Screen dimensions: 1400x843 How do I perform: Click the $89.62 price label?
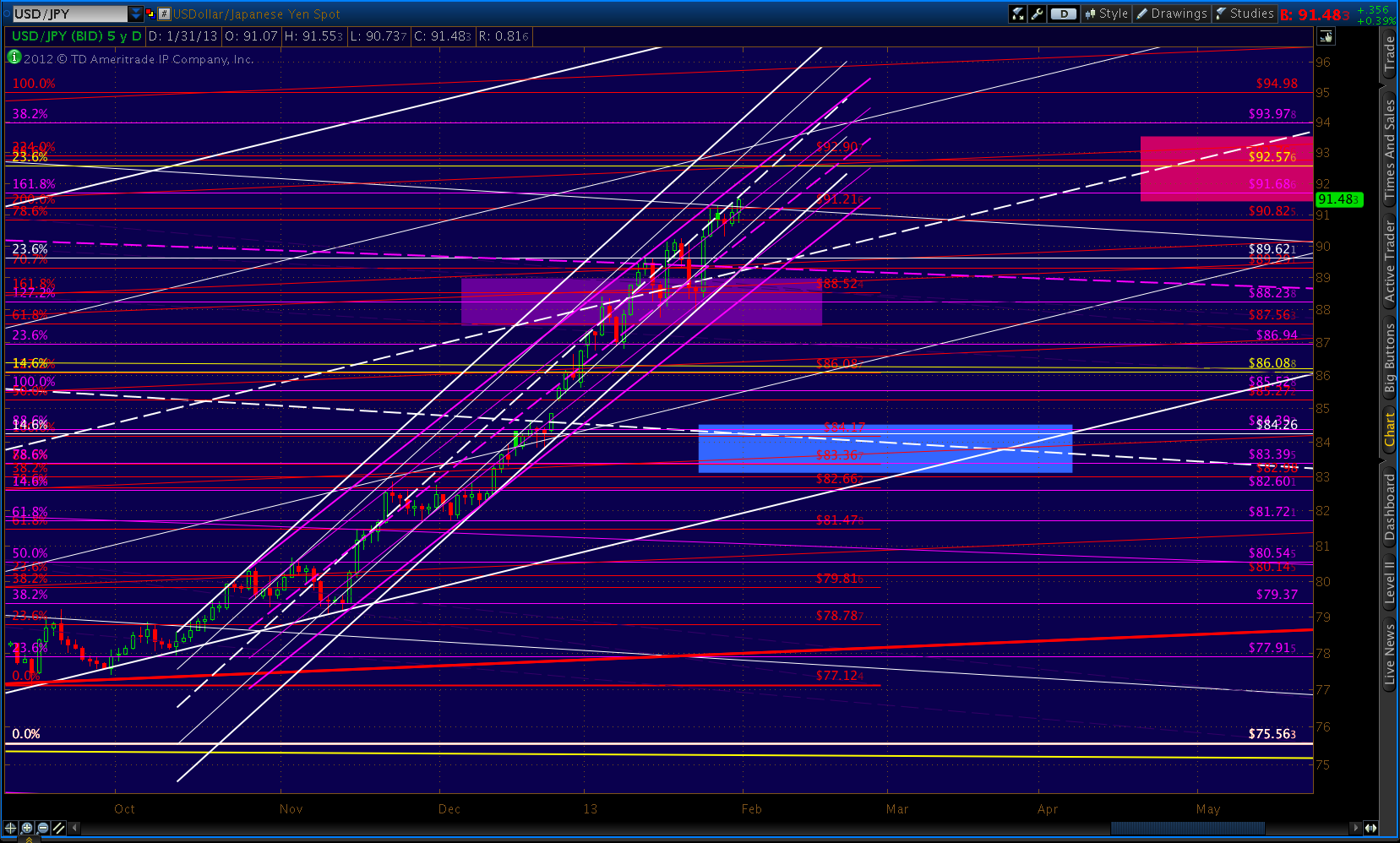pyautogui.click(x=1272, y=249)
